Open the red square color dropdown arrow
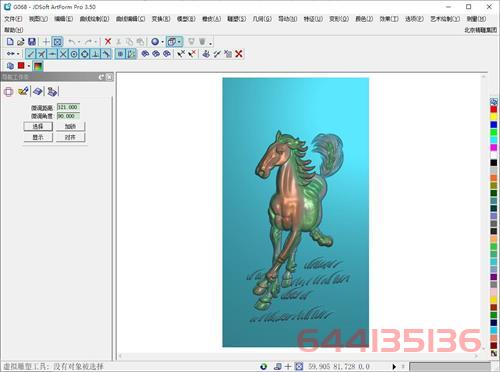The width and height of the screenshot is (500, 372). click(29, 66)
